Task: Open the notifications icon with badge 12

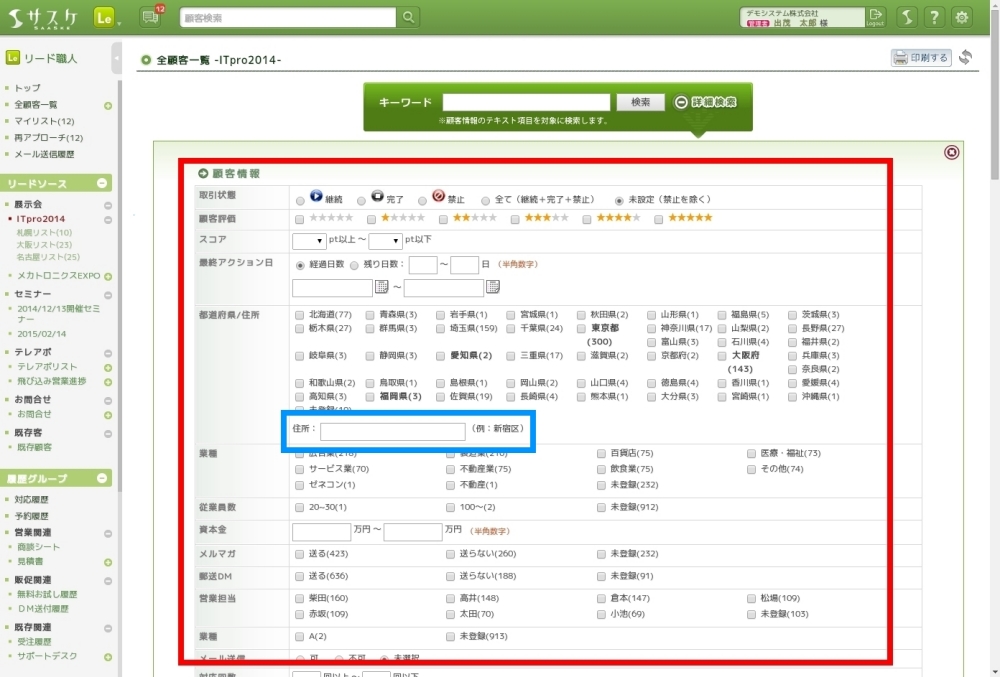Action: [x=152, y=17]
